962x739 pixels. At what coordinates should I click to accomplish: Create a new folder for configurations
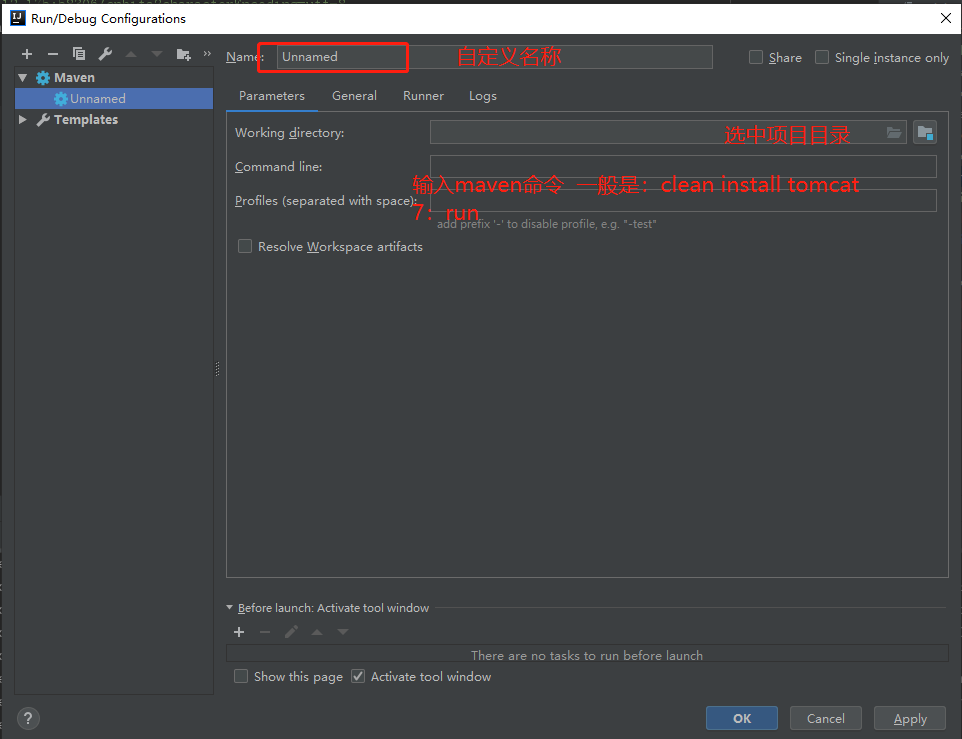point(182,54)
